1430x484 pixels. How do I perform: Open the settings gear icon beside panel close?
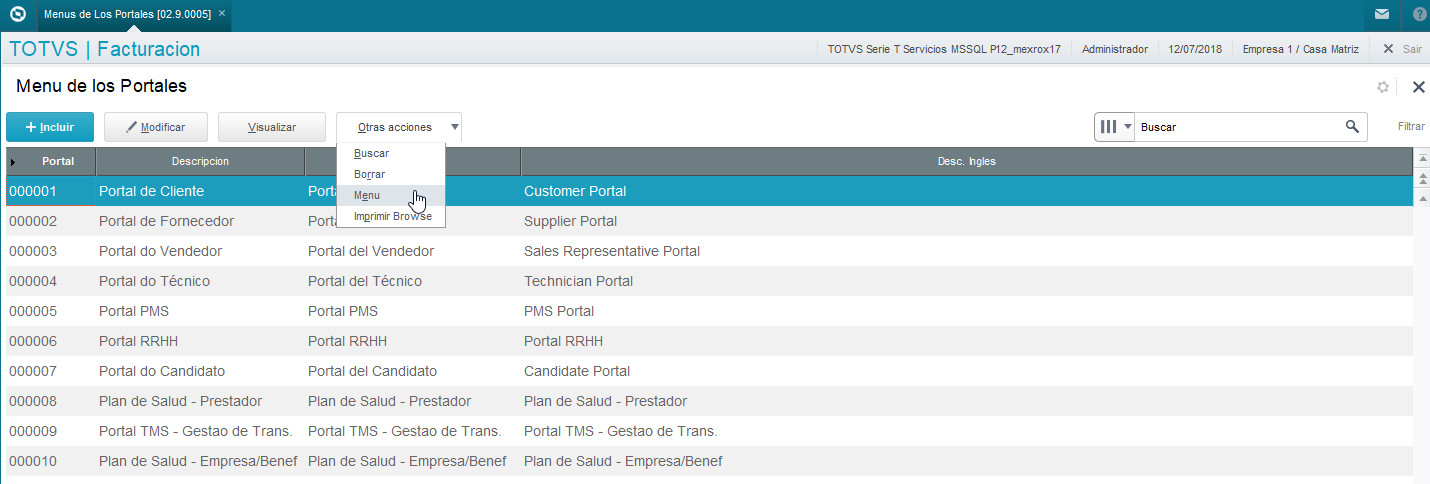click(x=1383, y=87)
